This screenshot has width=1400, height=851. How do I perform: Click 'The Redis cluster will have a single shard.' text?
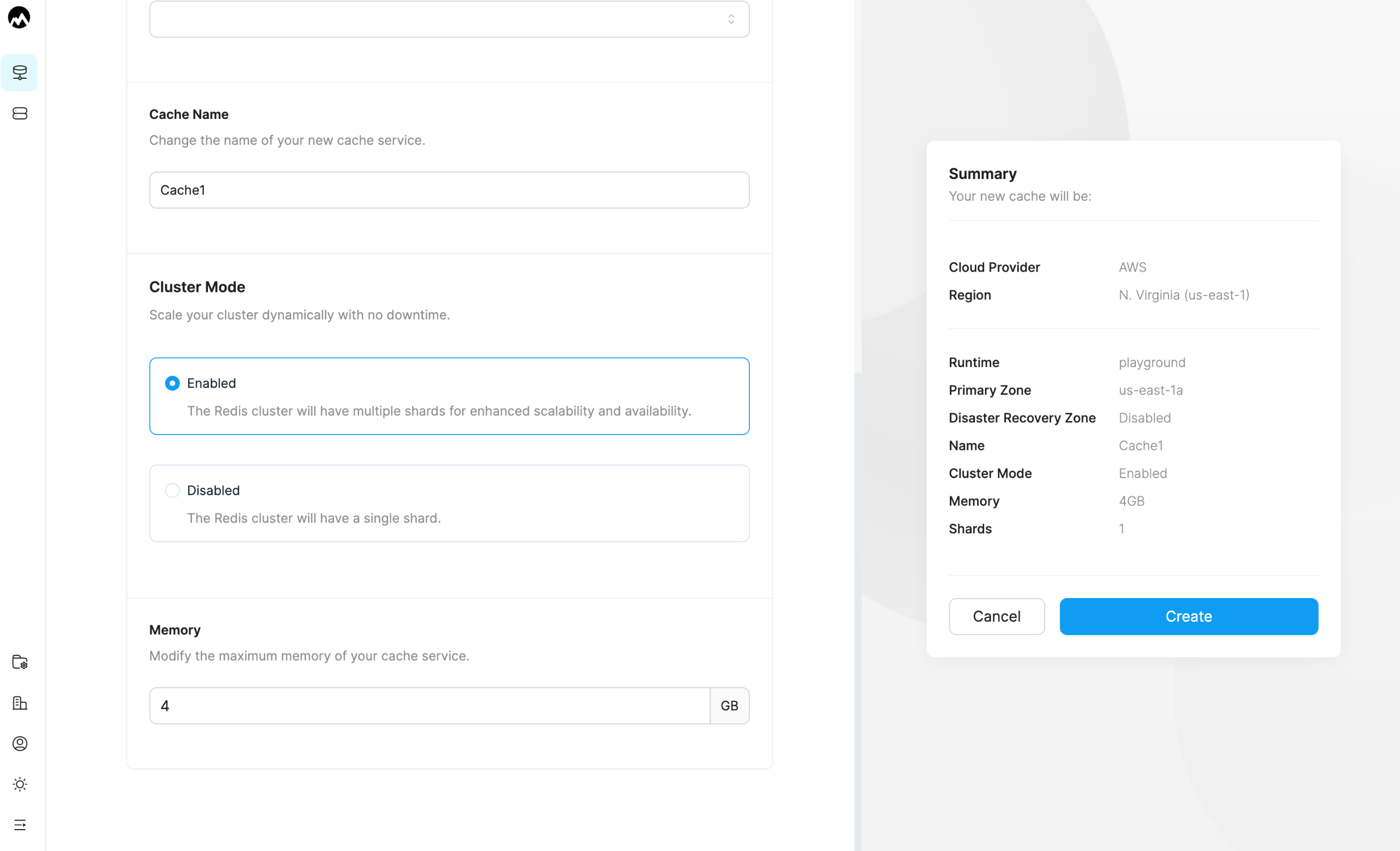314,518
